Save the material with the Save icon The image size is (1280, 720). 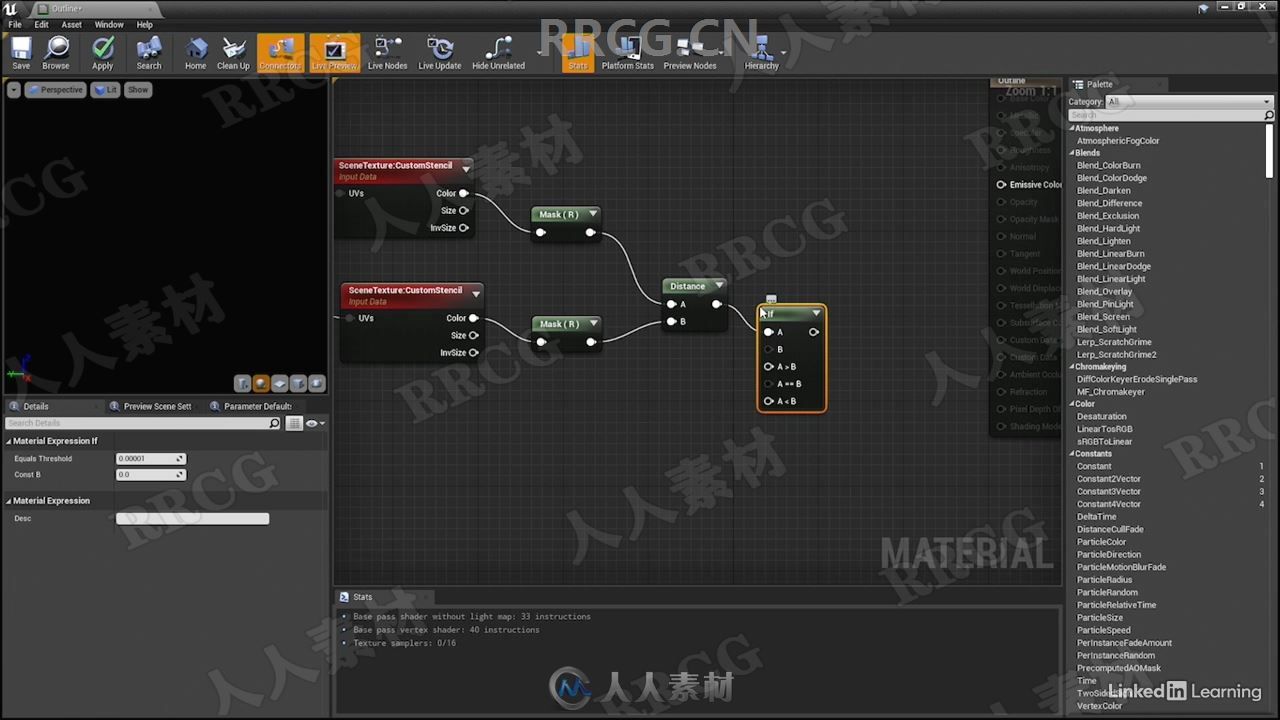click(21, 53)
